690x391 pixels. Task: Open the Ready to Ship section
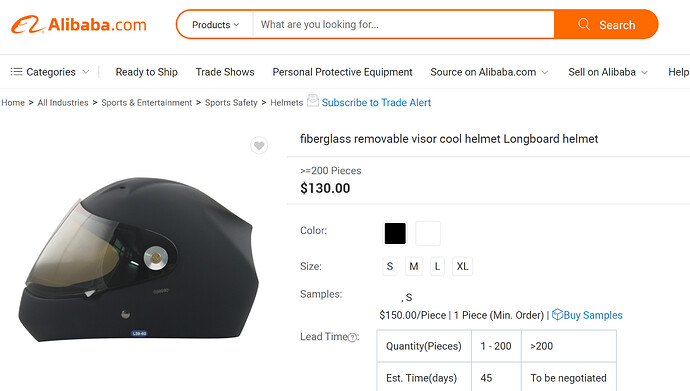point(147,72)
